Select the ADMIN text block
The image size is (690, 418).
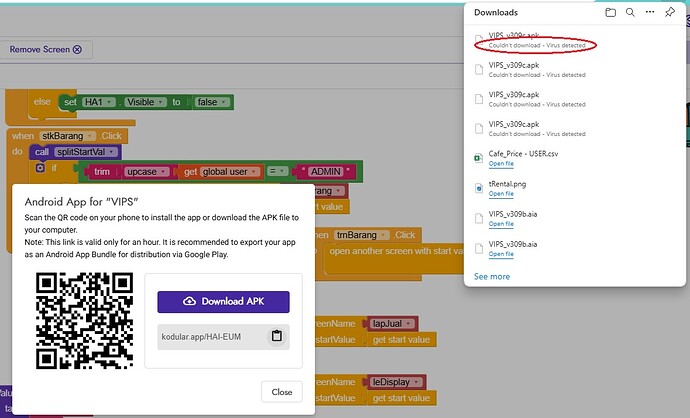point(326,172)
